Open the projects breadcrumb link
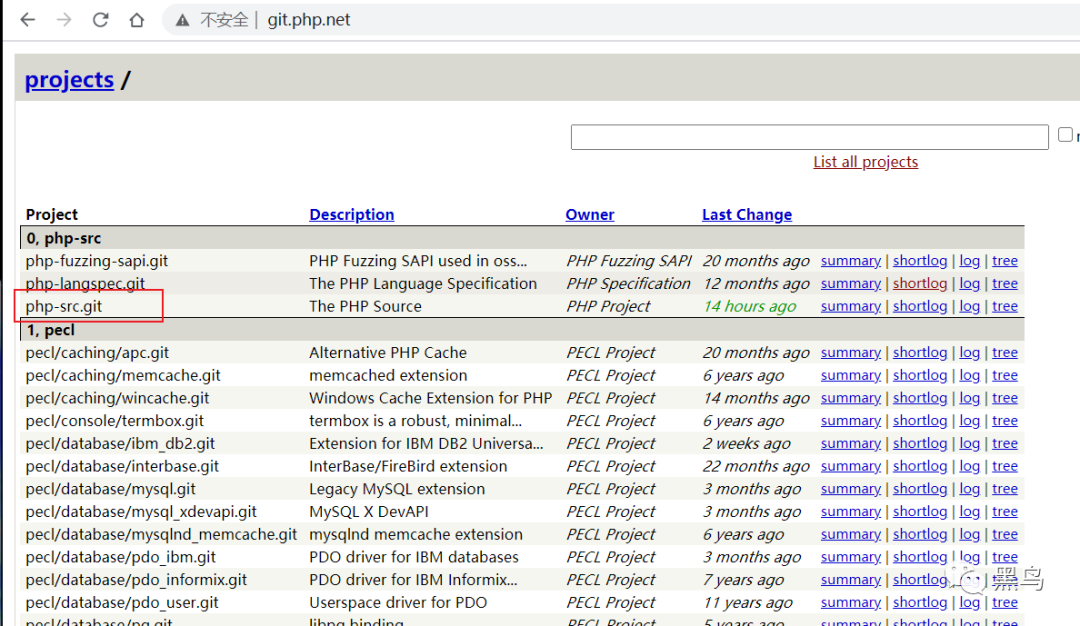Screen dimensions: 1080x626 pyautogui.click(x=69, y=80)
